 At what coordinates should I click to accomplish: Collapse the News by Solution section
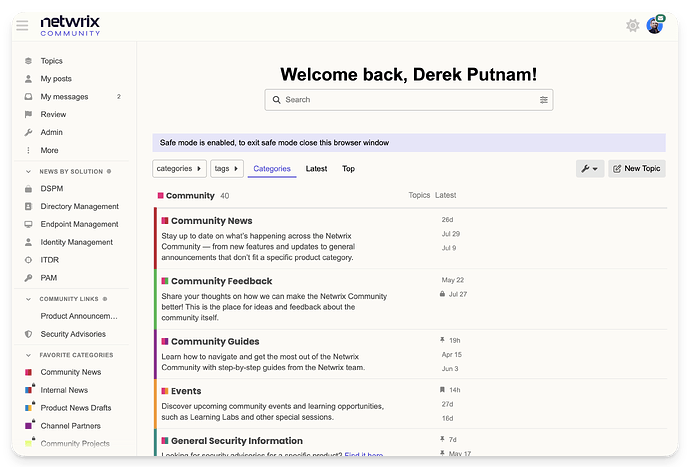click(28, 171)
